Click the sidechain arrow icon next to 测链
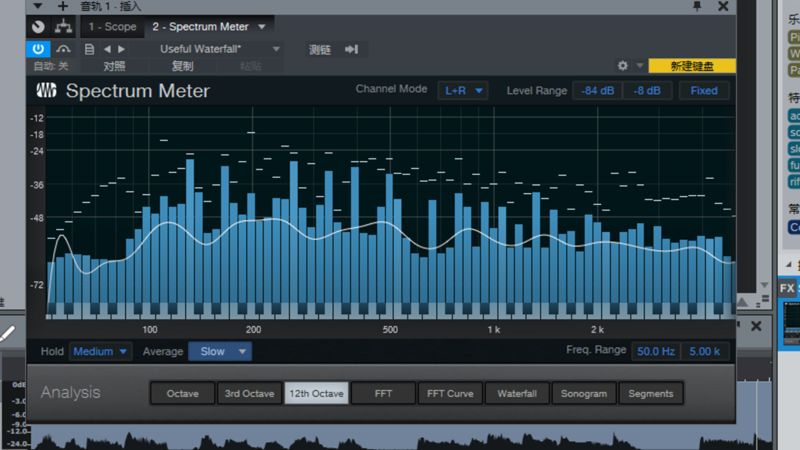Screen dimensions: 800x450 [352, 49]
